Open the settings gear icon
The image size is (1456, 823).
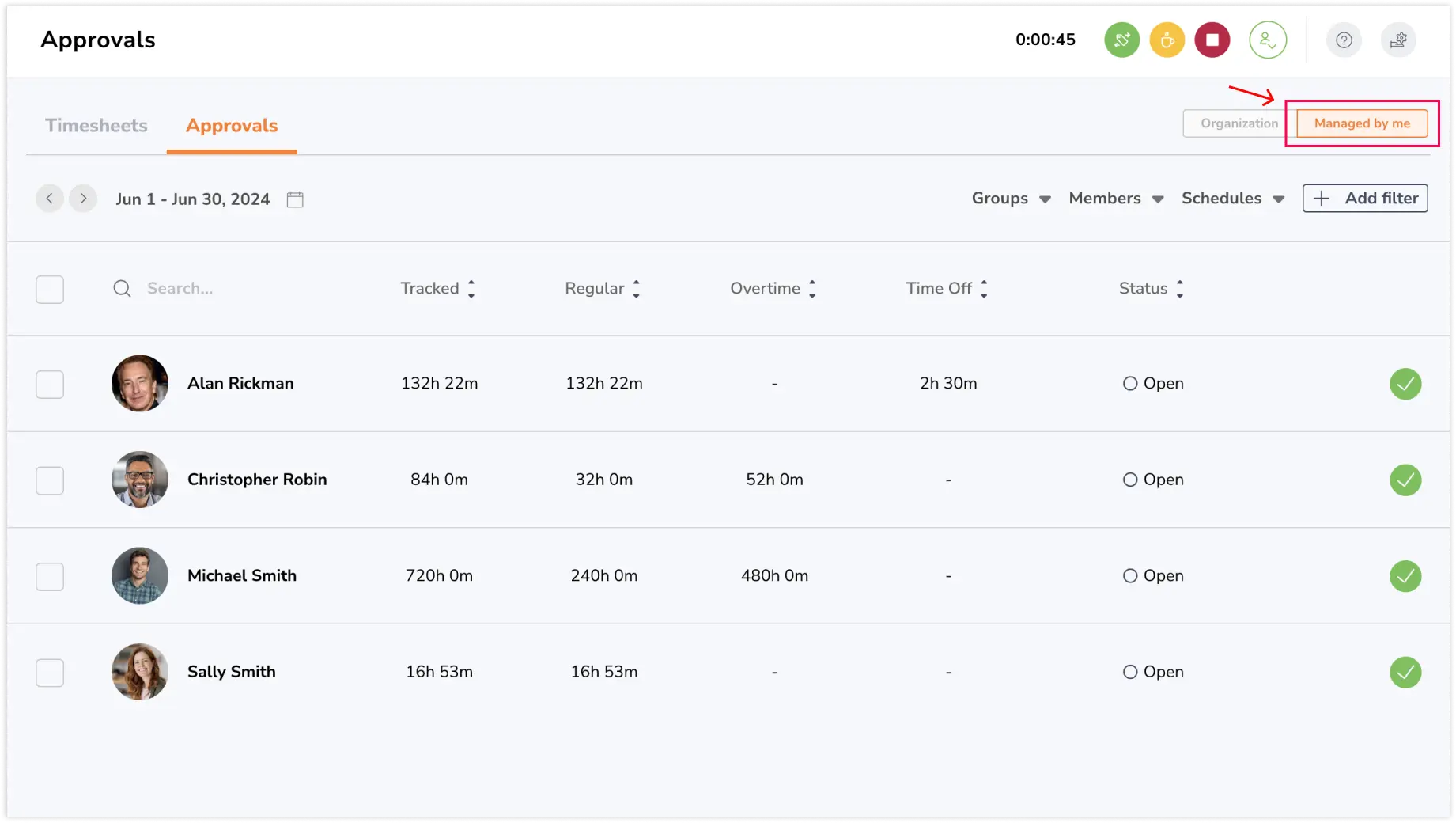pos(1398,40)
